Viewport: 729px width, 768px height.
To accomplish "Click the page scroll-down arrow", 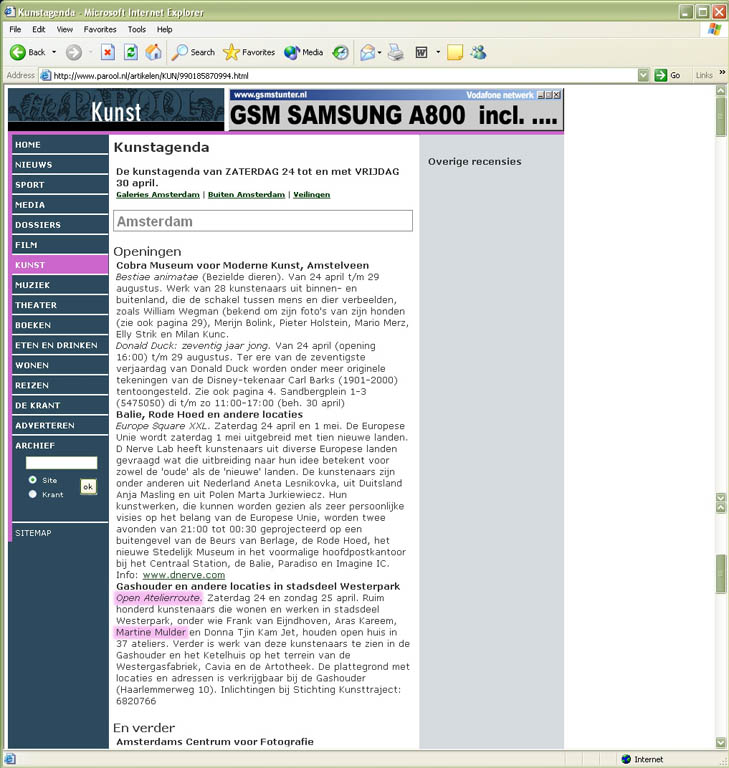I will 721,742.
